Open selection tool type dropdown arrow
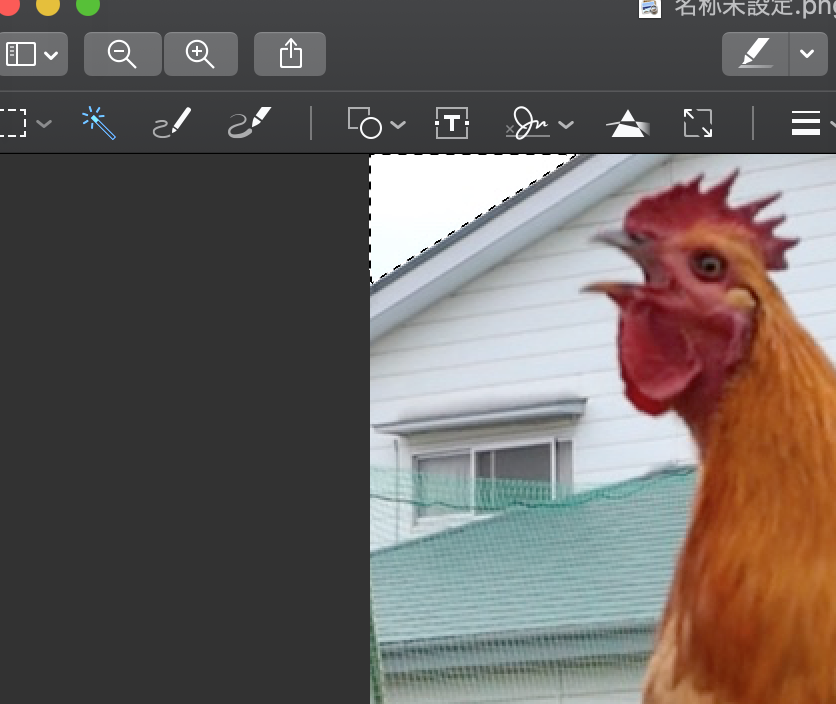 45,124
